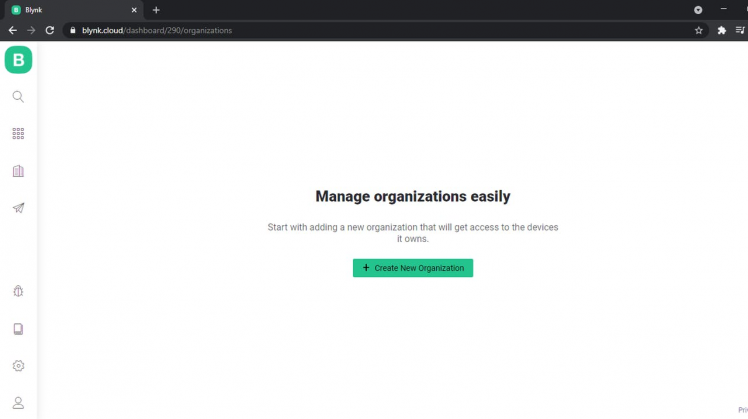Reload the Blynk page

click(50, 31)
